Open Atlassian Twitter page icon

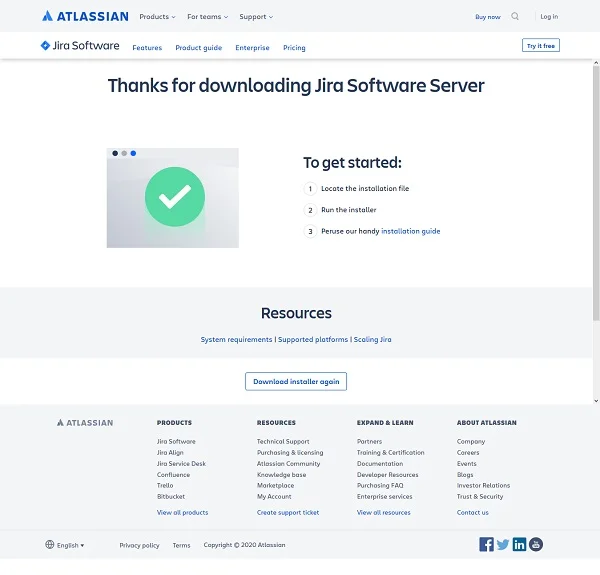[x=503, y=544]
